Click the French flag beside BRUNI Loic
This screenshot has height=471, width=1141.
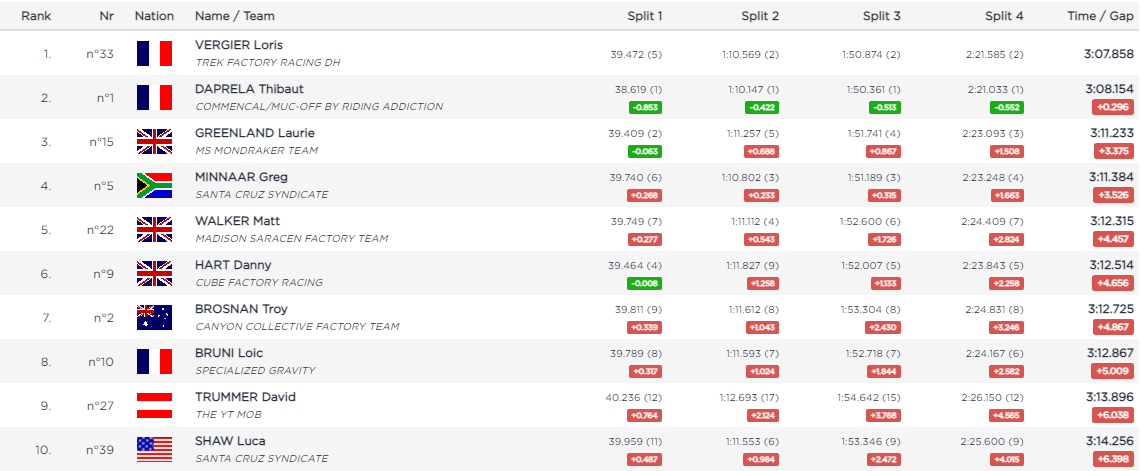tap(154, 361)
